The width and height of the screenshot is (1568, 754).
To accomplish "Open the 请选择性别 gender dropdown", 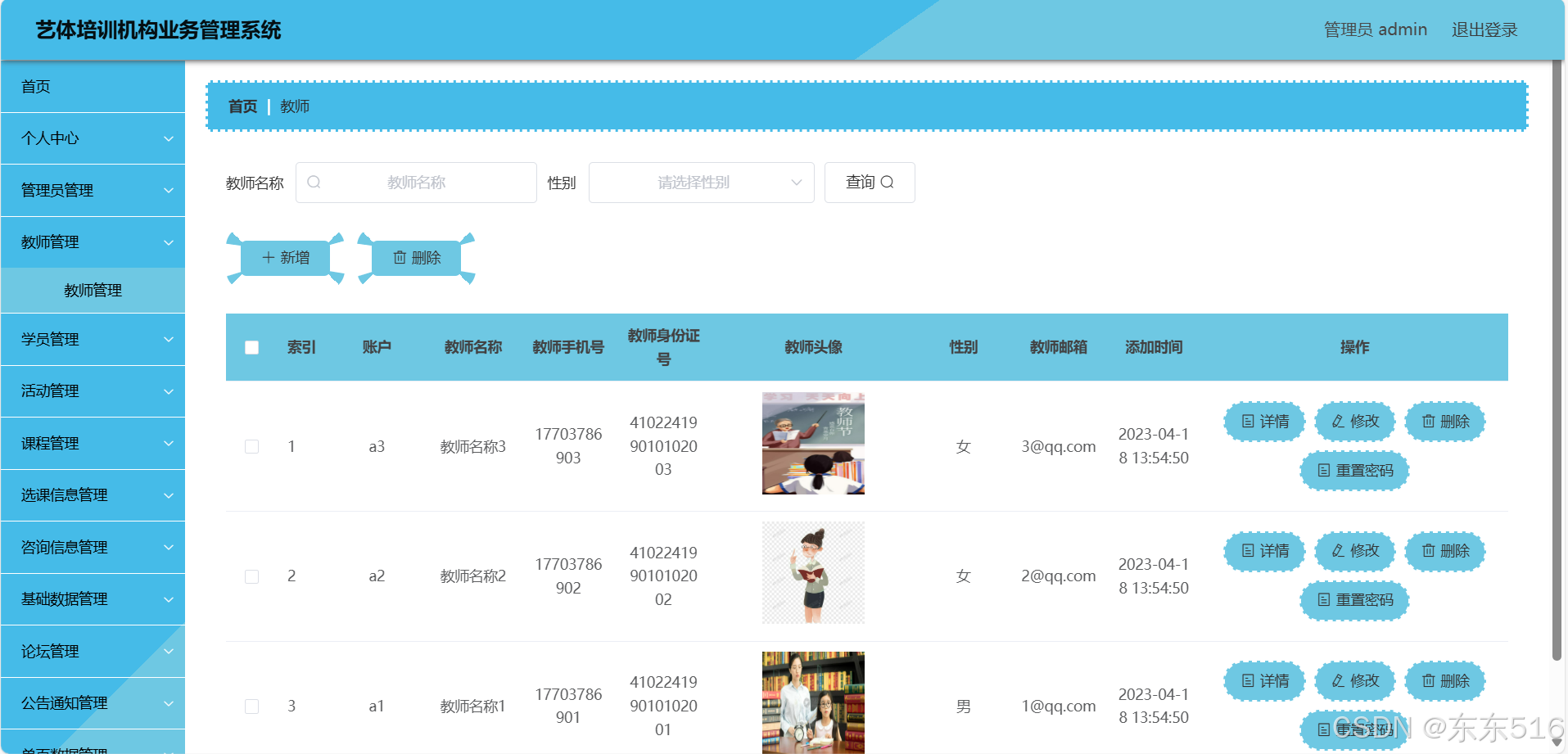I will [702, 183].
